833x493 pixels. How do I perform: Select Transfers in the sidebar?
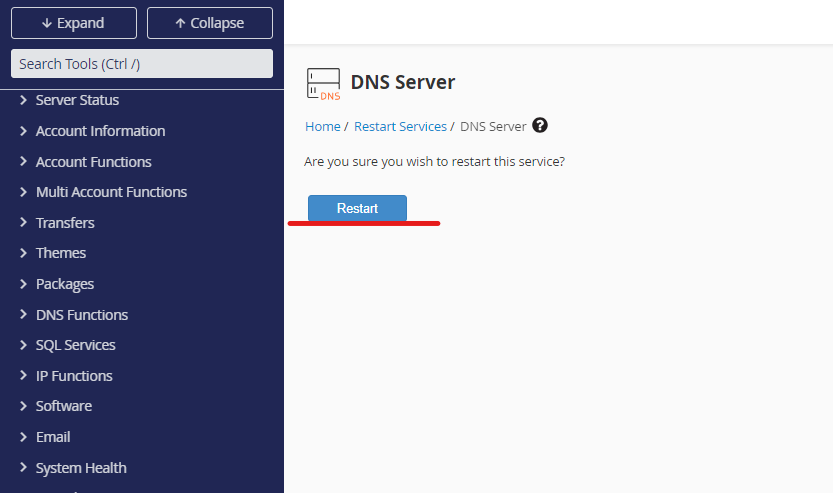[x=65, y=223]
